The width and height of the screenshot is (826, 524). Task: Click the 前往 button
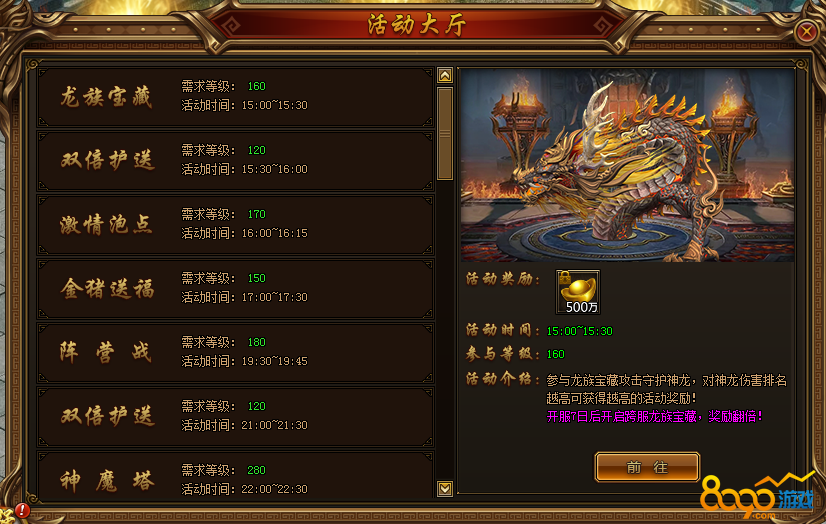(x=647, y=467)
